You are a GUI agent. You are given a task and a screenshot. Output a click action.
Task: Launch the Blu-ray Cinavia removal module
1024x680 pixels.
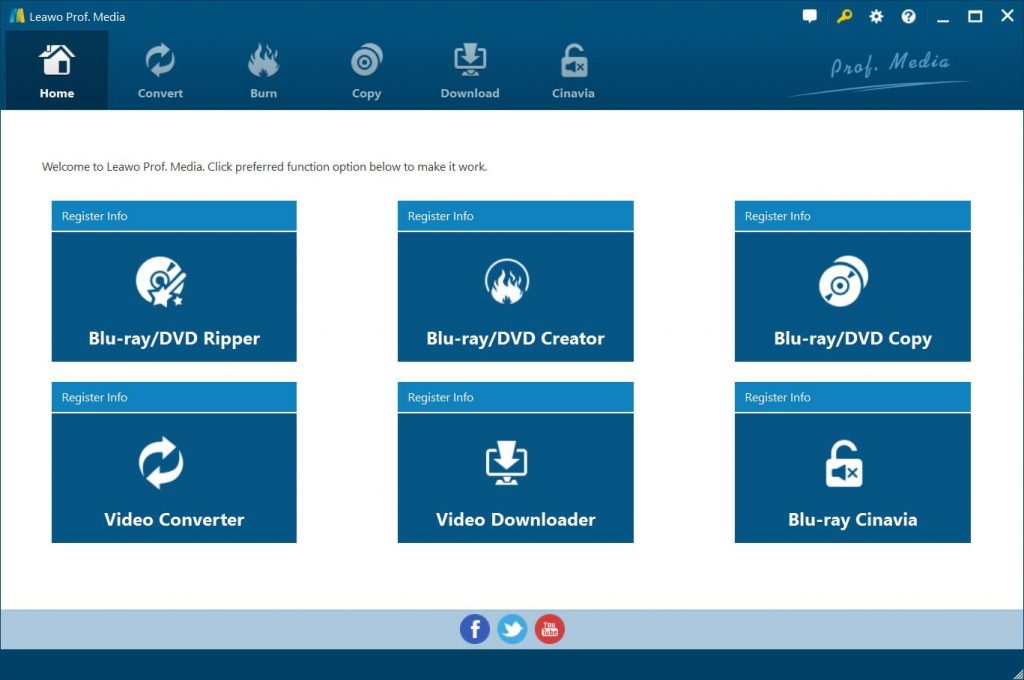[852, 478]
